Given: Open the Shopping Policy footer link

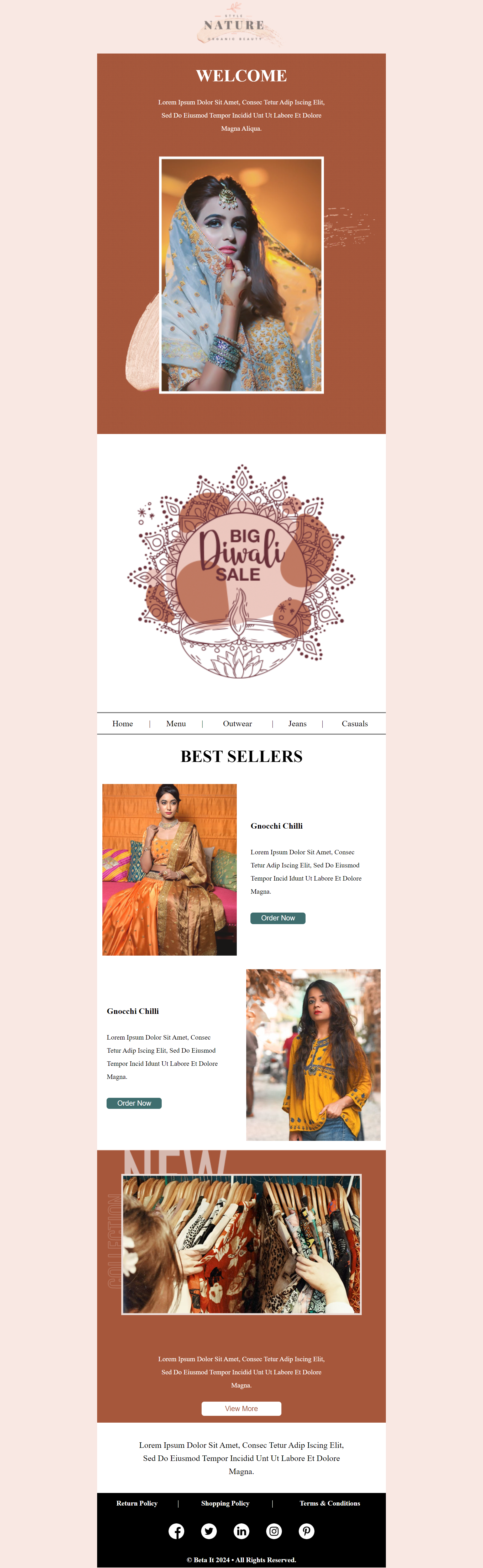Looking at the screenshot, I should (x=225, y=1503).
